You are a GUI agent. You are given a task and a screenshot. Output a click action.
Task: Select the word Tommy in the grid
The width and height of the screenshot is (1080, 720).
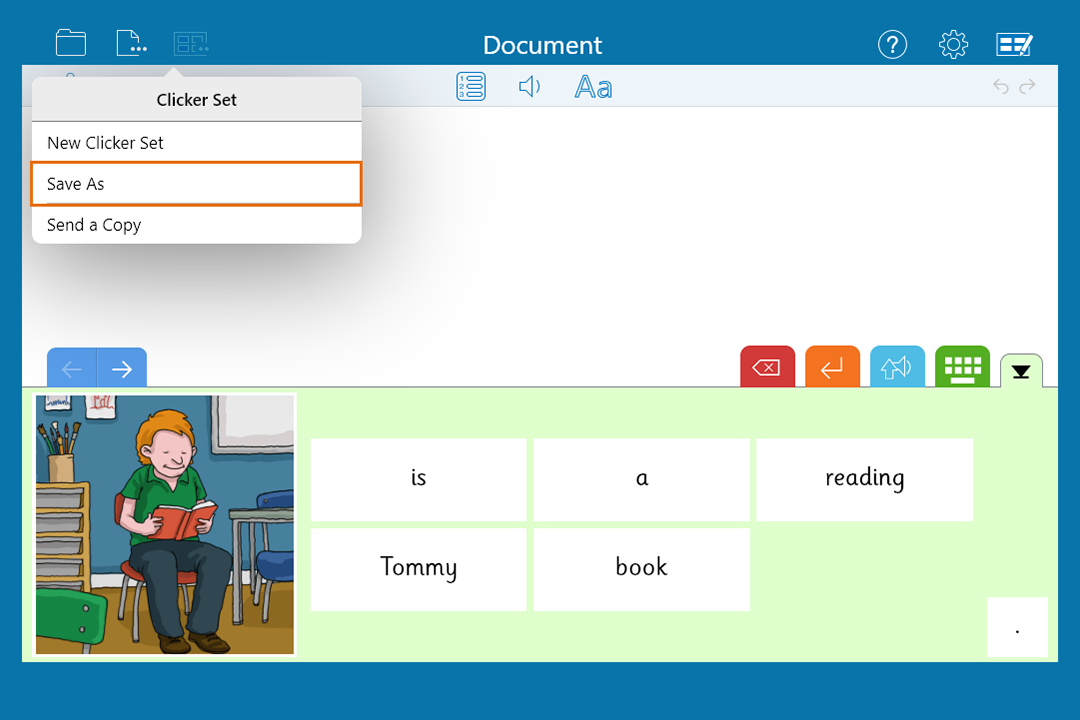pyautogui.click(x=418, y=568)
